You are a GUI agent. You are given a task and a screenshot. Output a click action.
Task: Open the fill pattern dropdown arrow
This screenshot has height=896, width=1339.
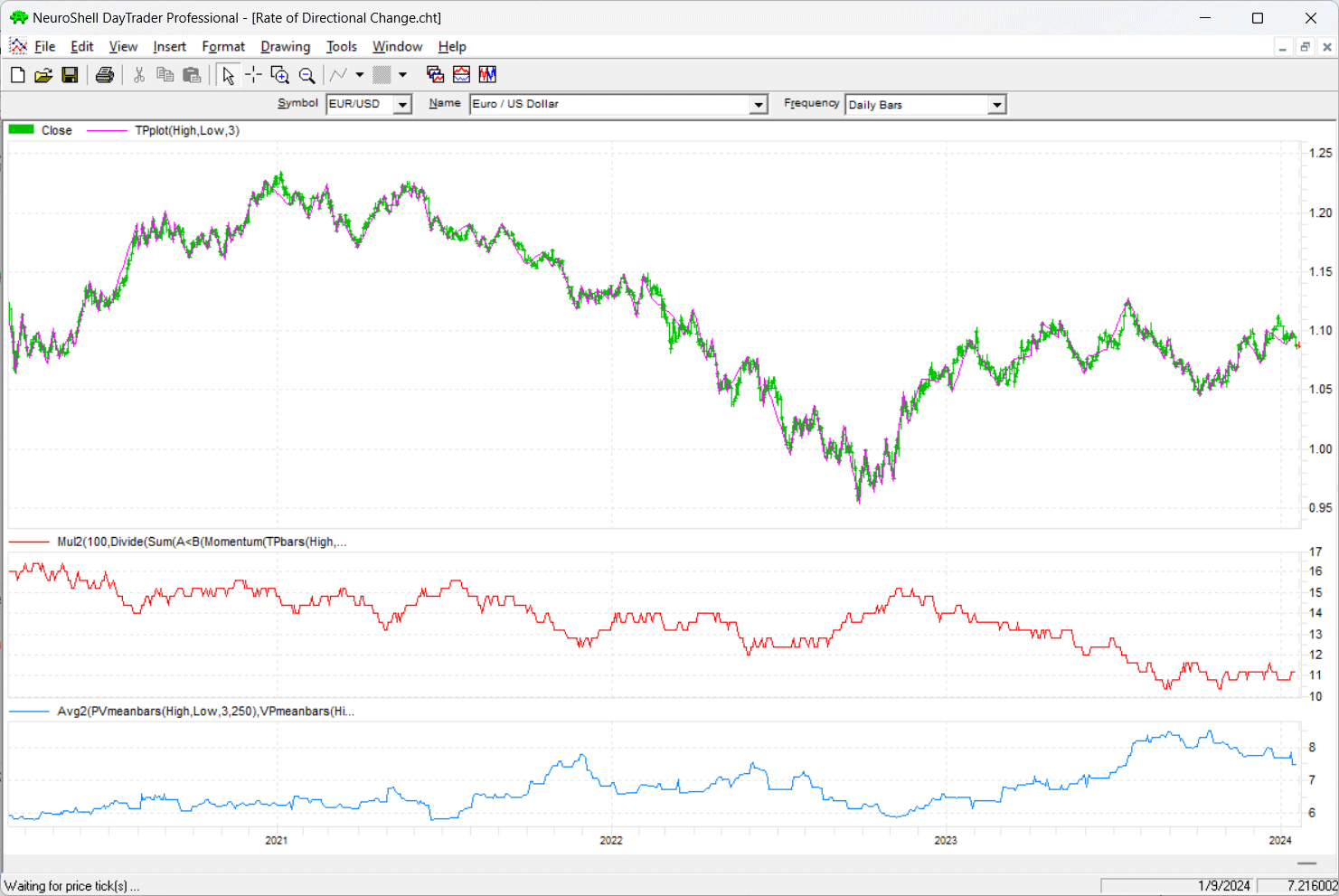point(402,75)
